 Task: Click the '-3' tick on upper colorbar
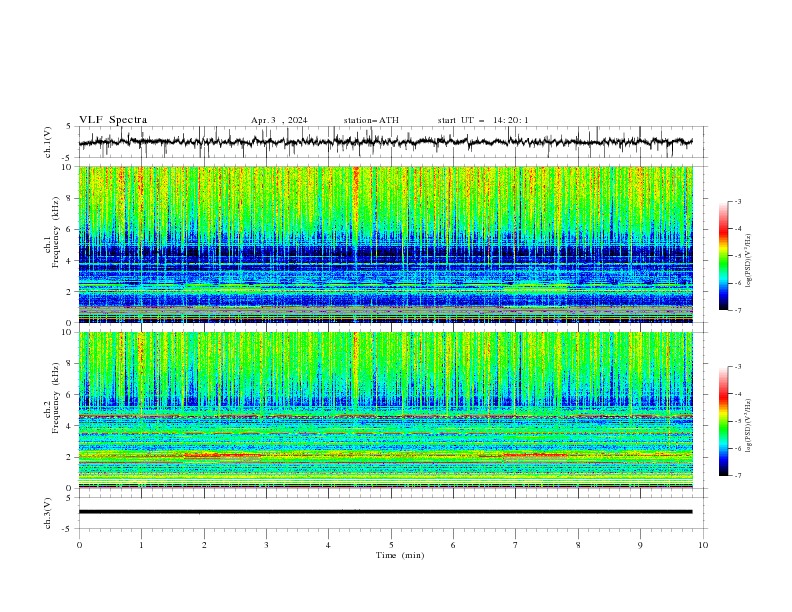(738, 201)
